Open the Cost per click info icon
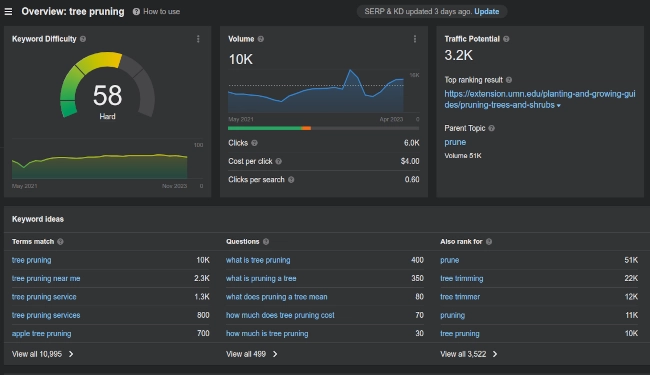The image size is (650, 375). click(279, 161)
